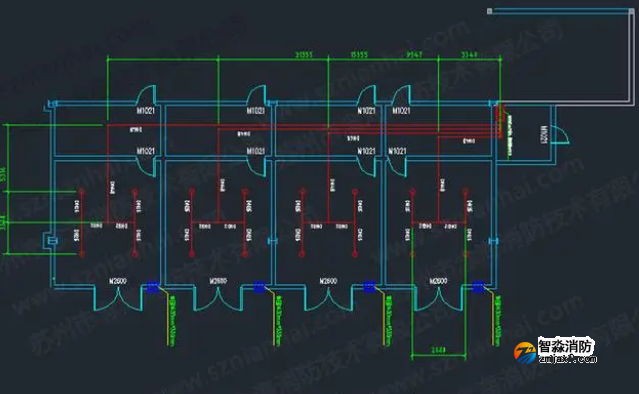
Task: Select the equipment symbol on the left outer wall
Action: (51, 241)
